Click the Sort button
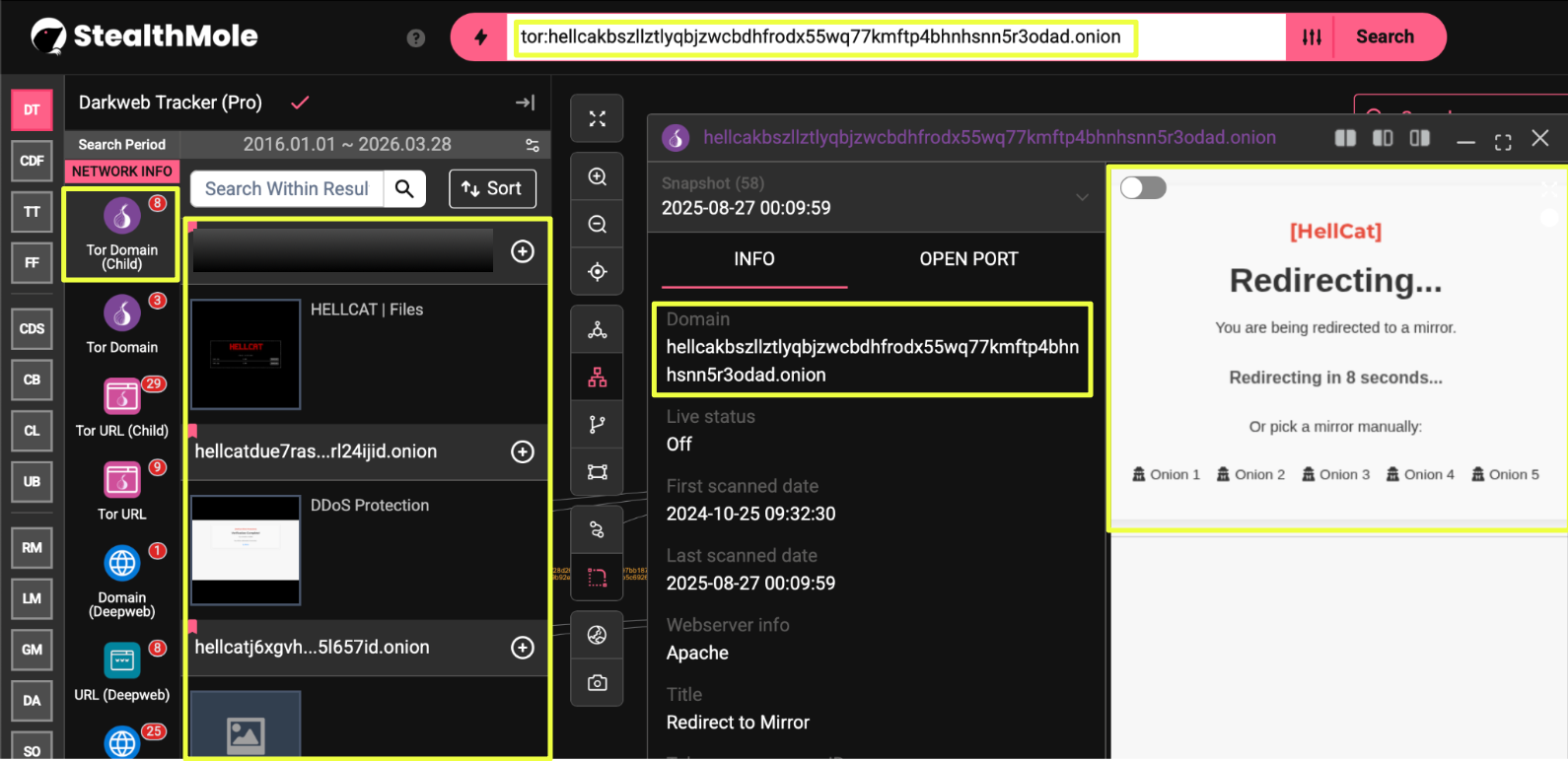The width and height of the screenshot is (1568, 761). point(492,188)
